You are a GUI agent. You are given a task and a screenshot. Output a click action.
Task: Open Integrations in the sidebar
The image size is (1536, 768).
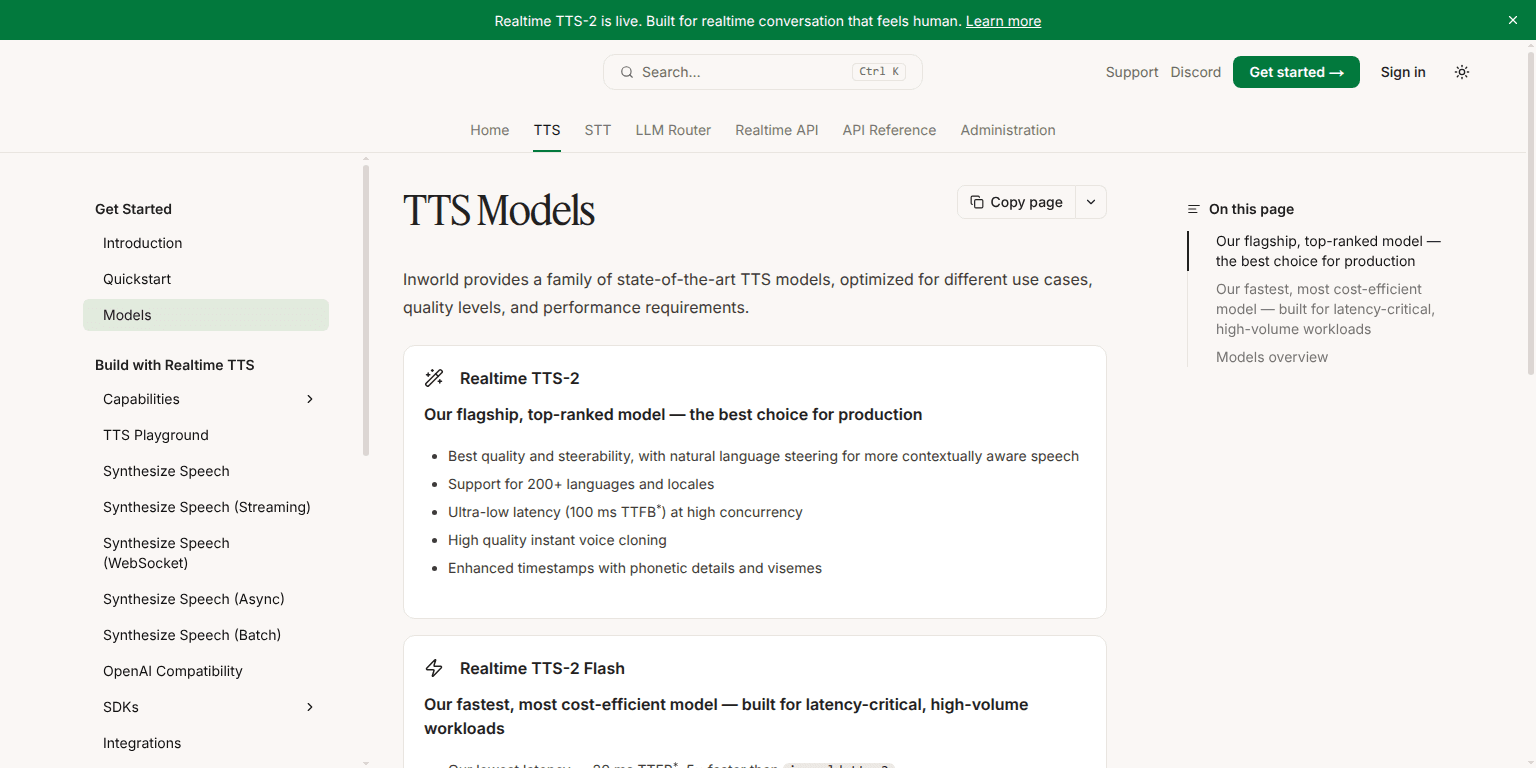206,743
